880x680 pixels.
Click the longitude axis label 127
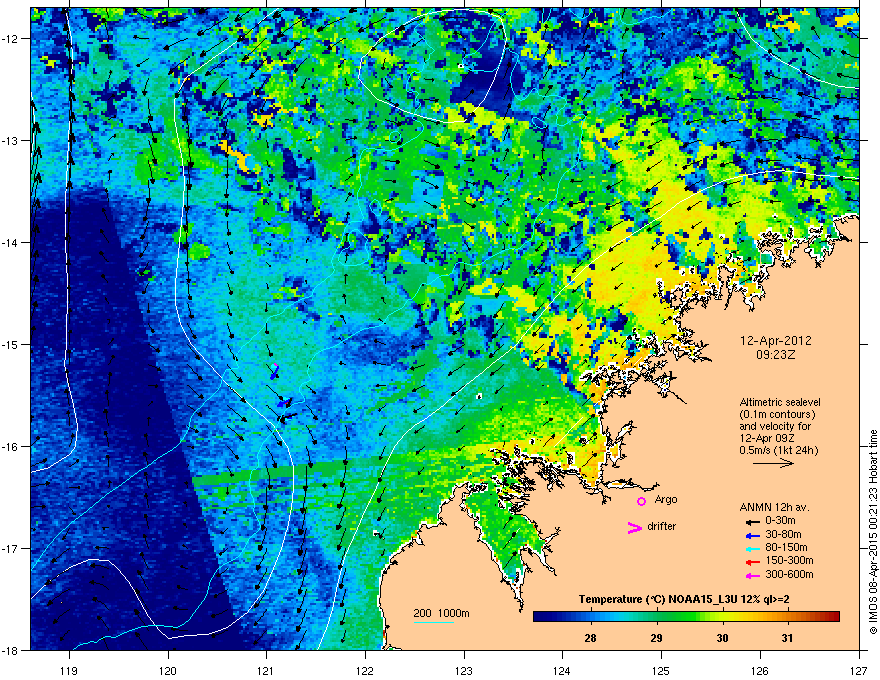(859, 671)
